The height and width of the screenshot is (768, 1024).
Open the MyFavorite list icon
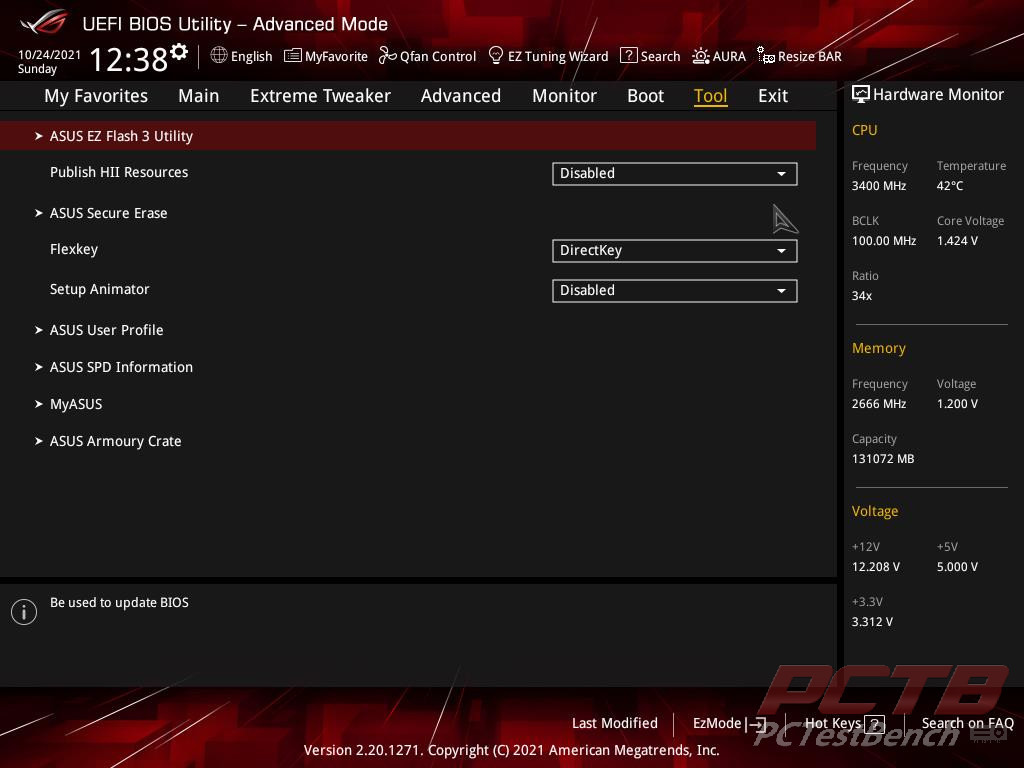point(293,56)
